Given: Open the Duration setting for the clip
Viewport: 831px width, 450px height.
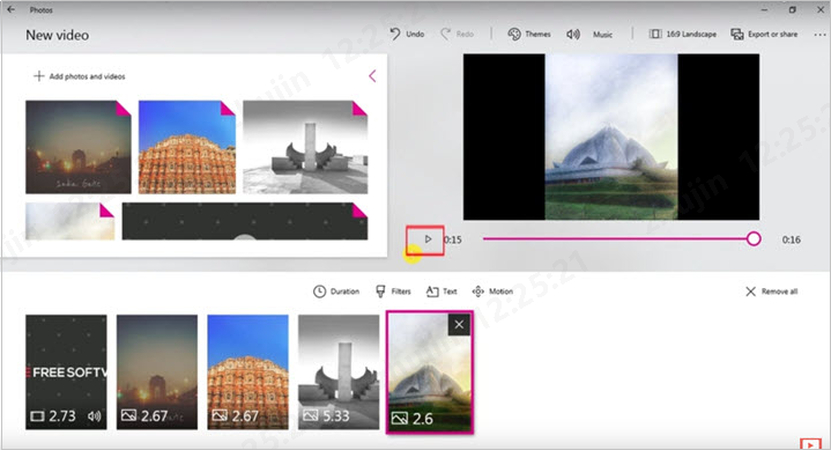Looking at the screenshot, I should click(x=336, y=291).
